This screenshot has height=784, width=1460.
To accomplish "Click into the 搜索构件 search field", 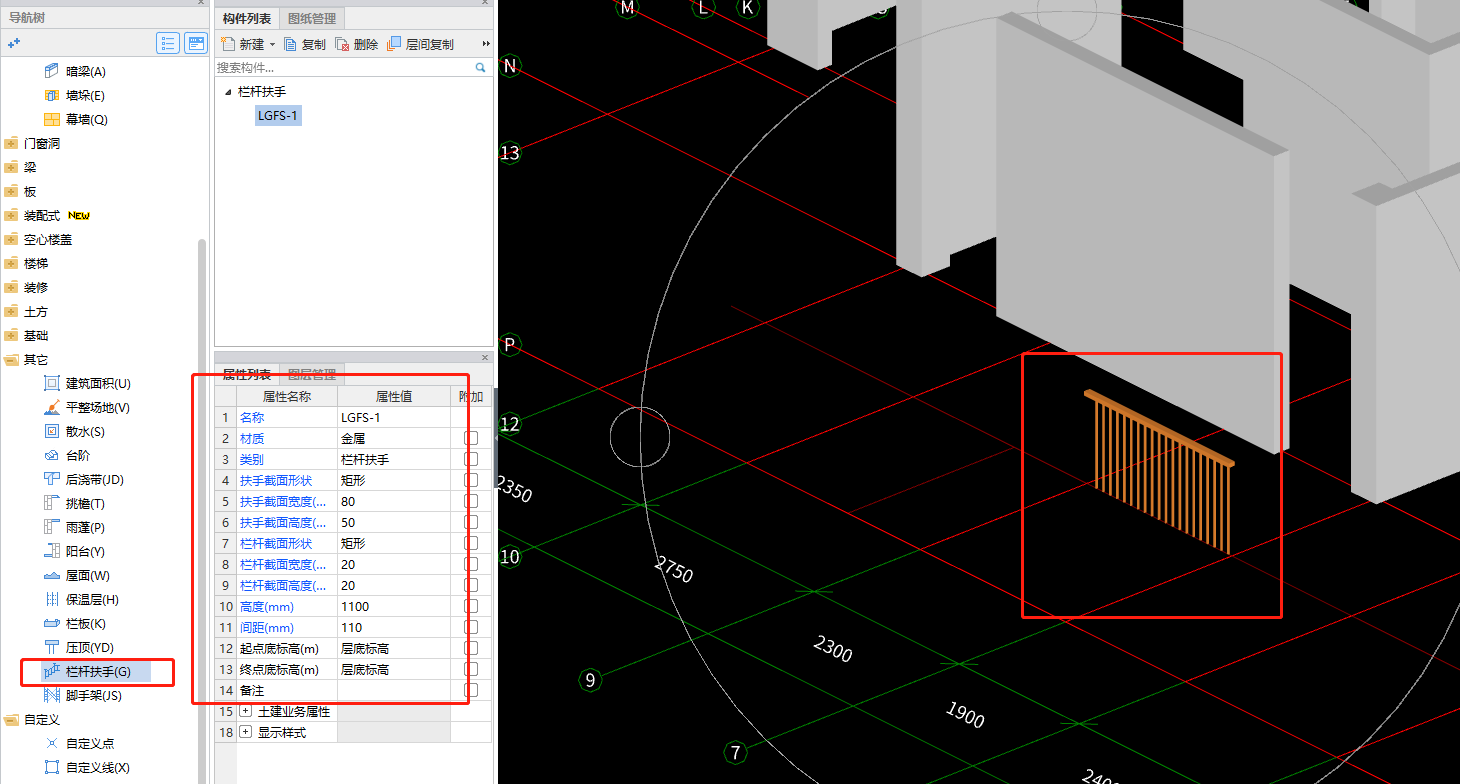I will pyautogui.click(x=344, y=67).
